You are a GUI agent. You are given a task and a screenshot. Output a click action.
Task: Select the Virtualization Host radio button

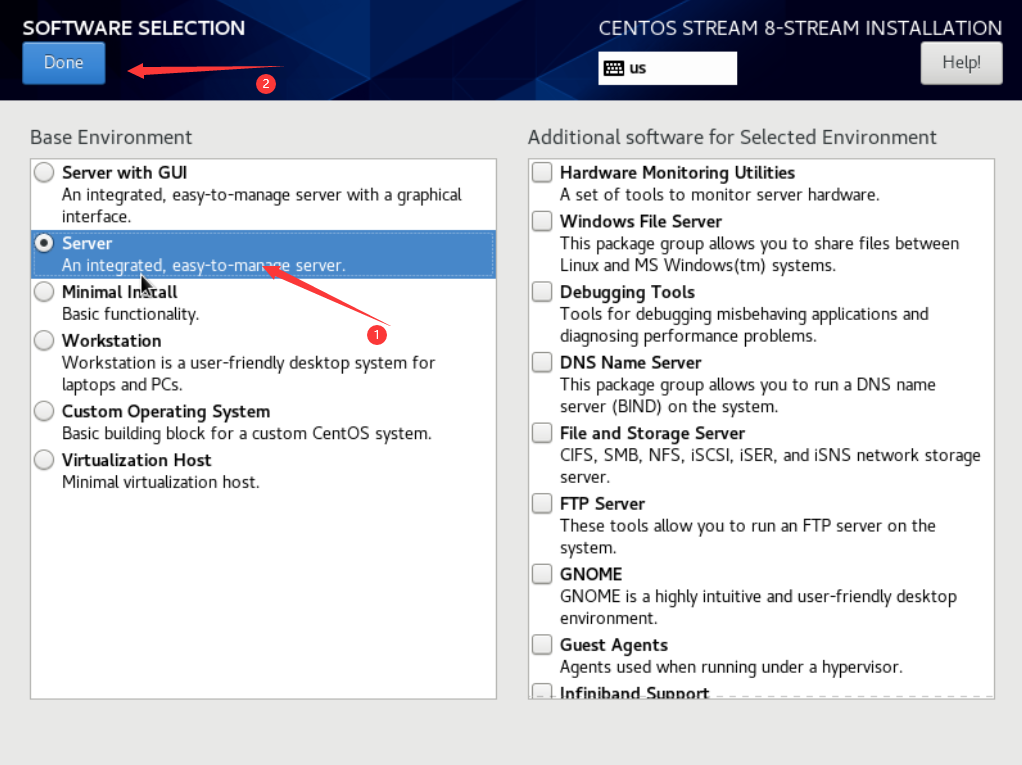44,460
